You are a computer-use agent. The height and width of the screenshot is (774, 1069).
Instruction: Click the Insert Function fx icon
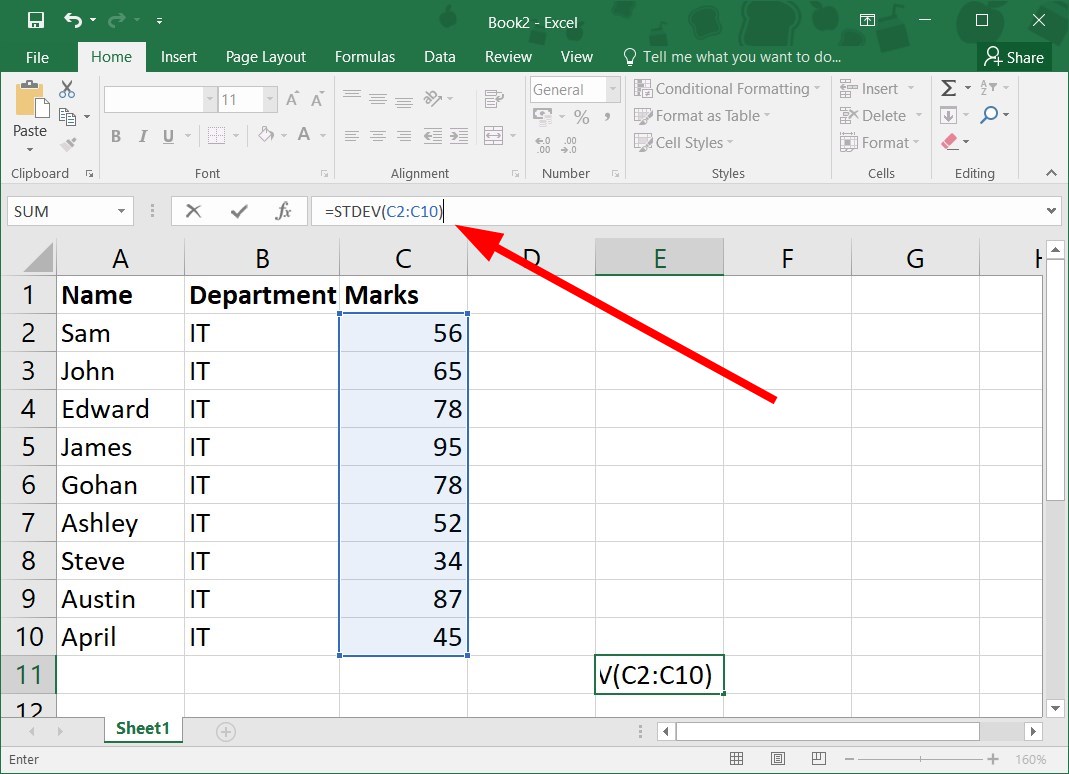pos(283,211)
